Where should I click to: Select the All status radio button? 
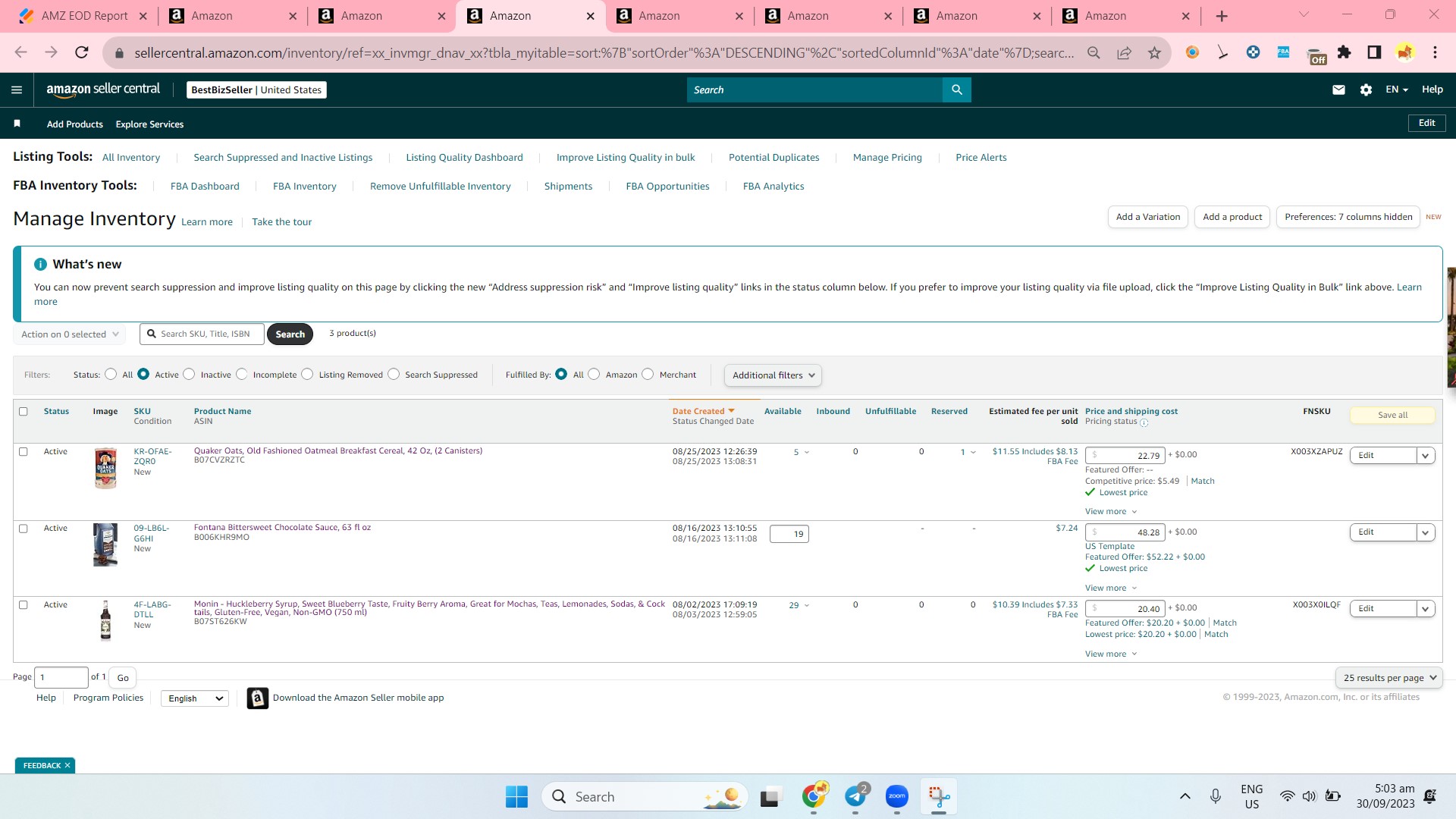pos(111,374)
